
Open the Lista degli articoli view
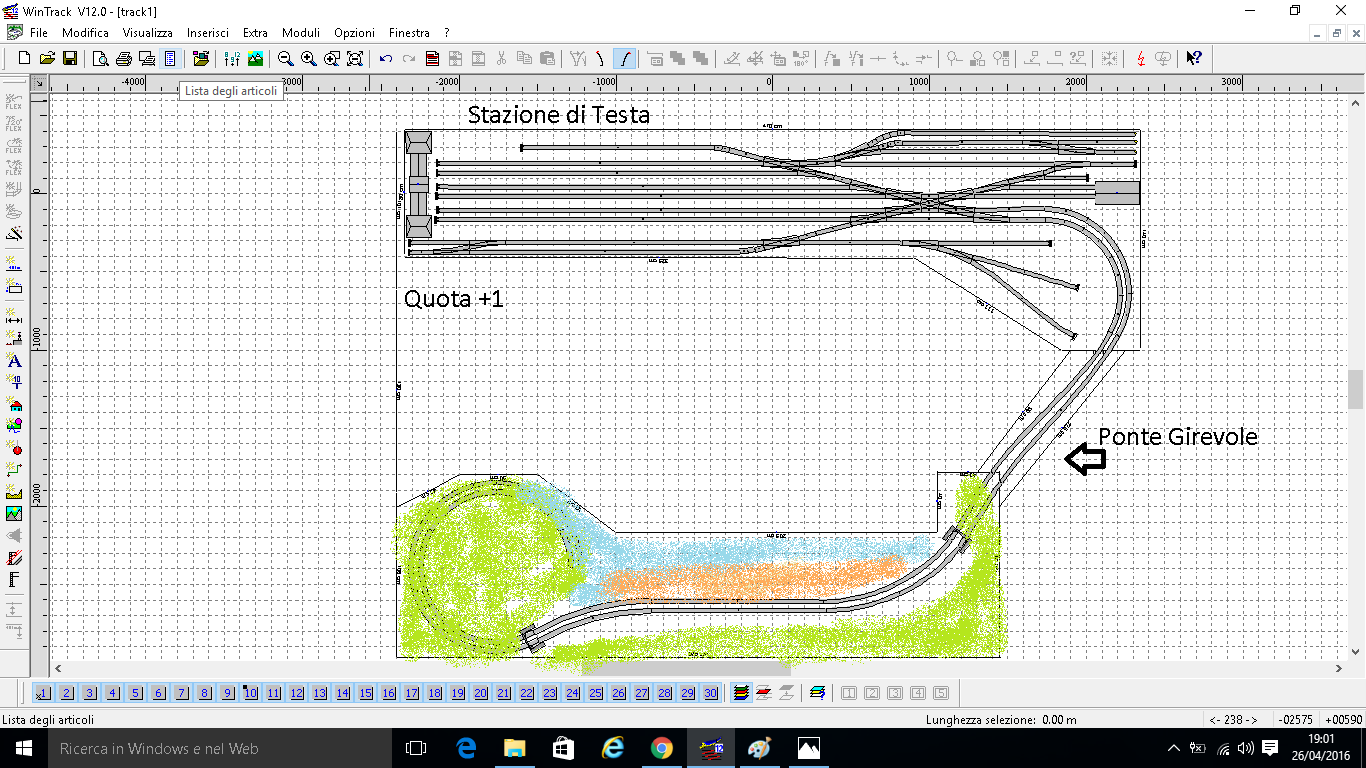pyautogui.click(x=169, y=58)
